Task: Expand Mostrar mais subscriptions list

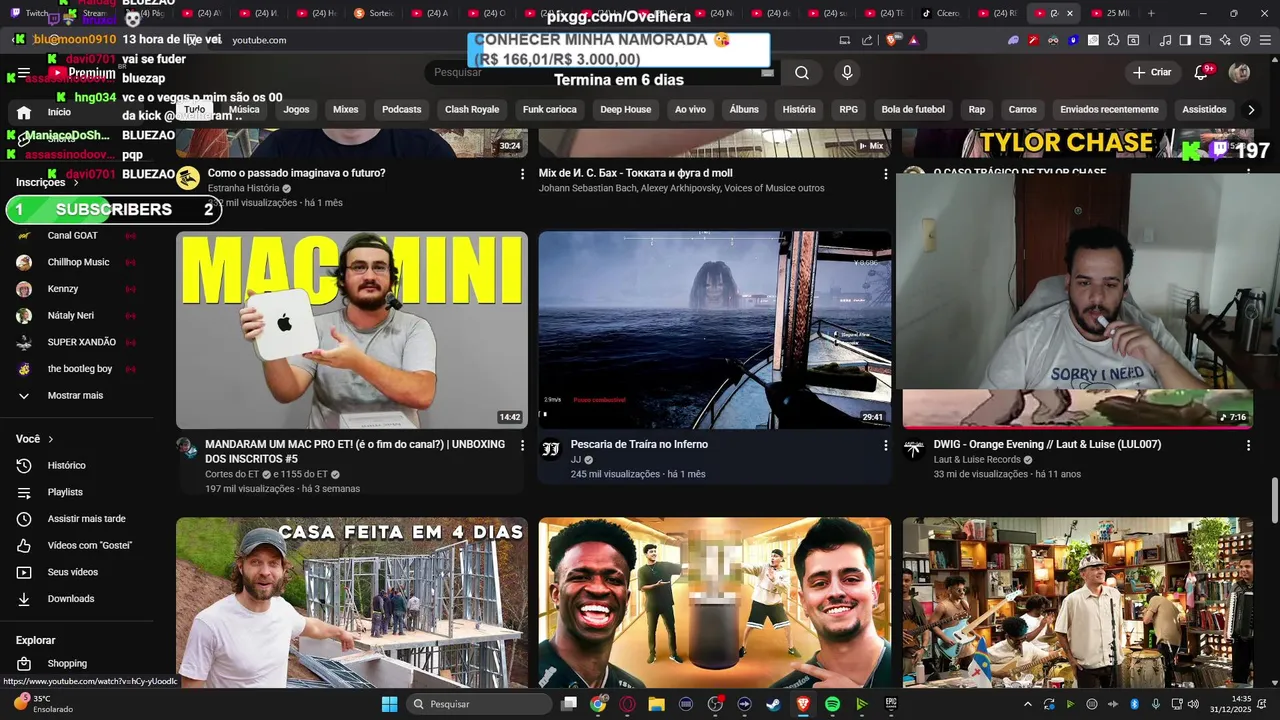Action: point(77,395)
